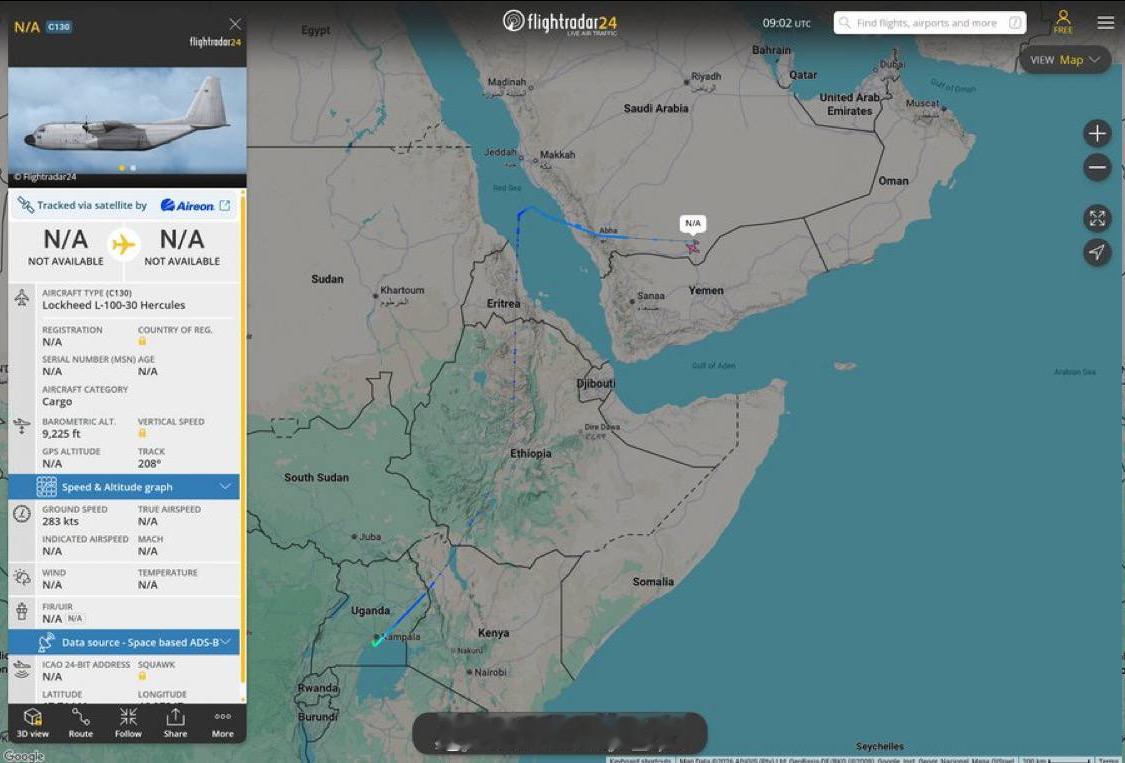Open the Aireon external link

coord(225,205)
